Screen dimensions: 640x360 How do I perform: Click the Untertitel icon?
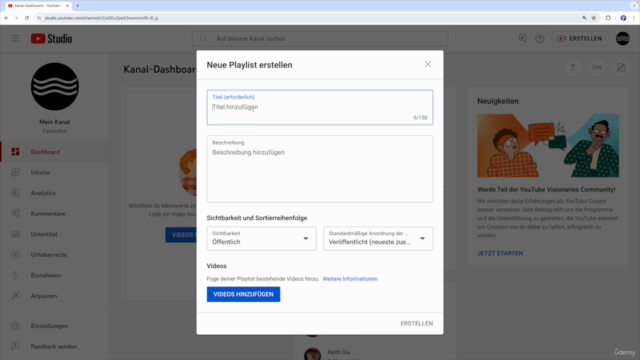coord(15,234)
